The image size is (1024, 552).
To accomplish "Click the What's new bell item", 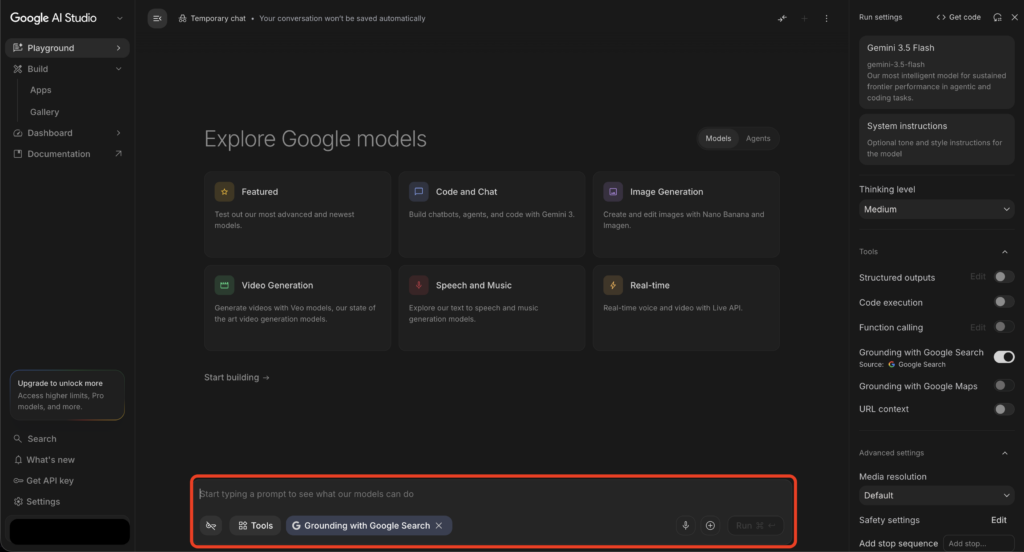I will point(44,460).
